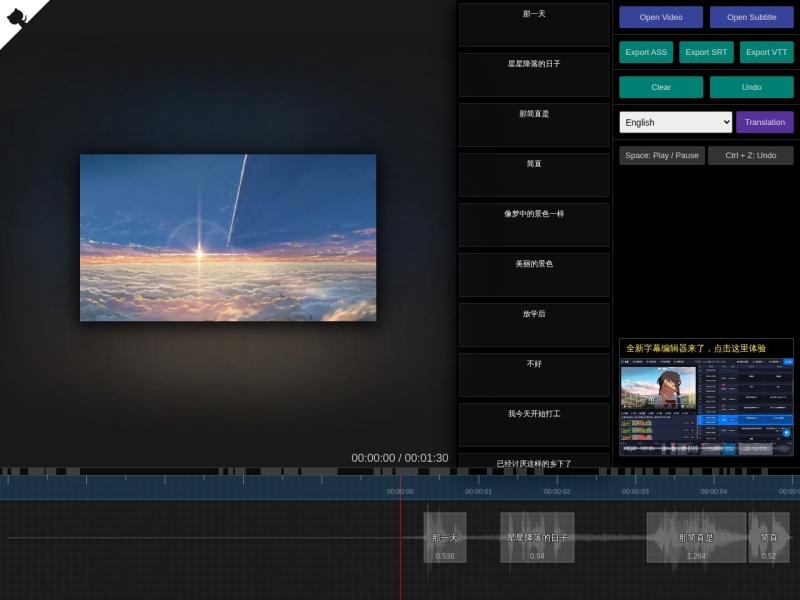The image size is (800, 600).
Task: Export subtitles as VTT
Action: coord(766,52)
